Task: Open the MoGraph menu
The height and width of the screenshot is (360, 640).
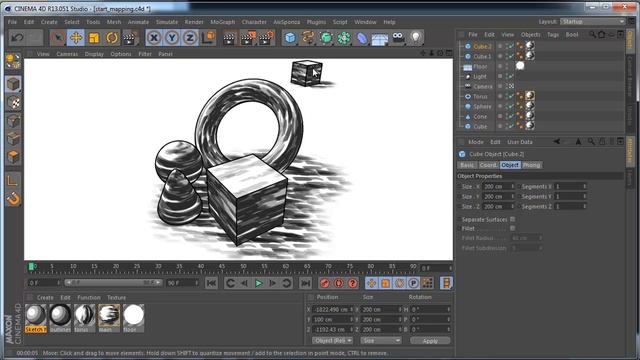Action: [x=222, y=22]
